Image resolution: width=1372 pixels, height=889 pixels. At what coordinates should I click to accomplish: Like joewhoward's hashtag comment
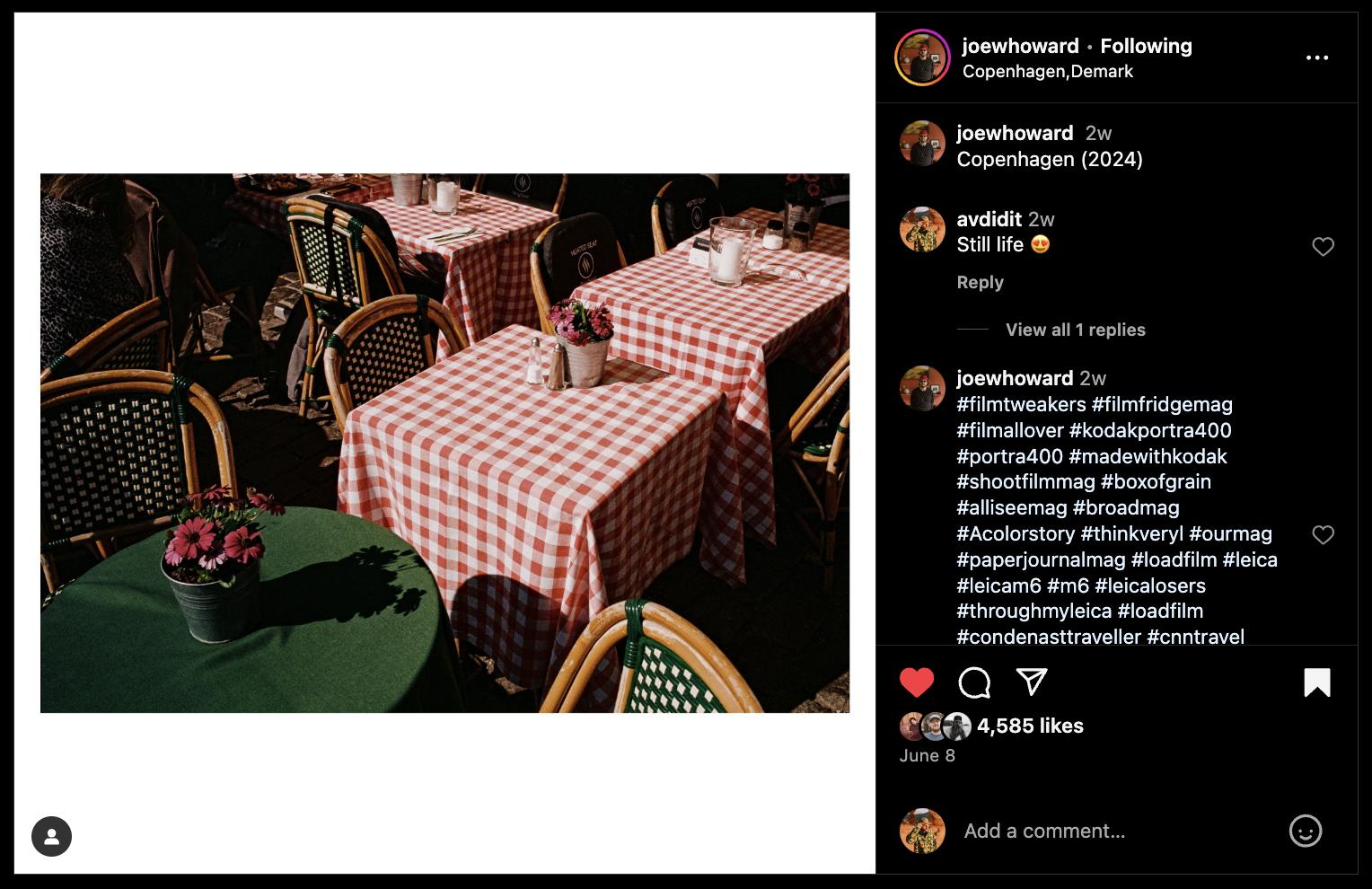1324,535
